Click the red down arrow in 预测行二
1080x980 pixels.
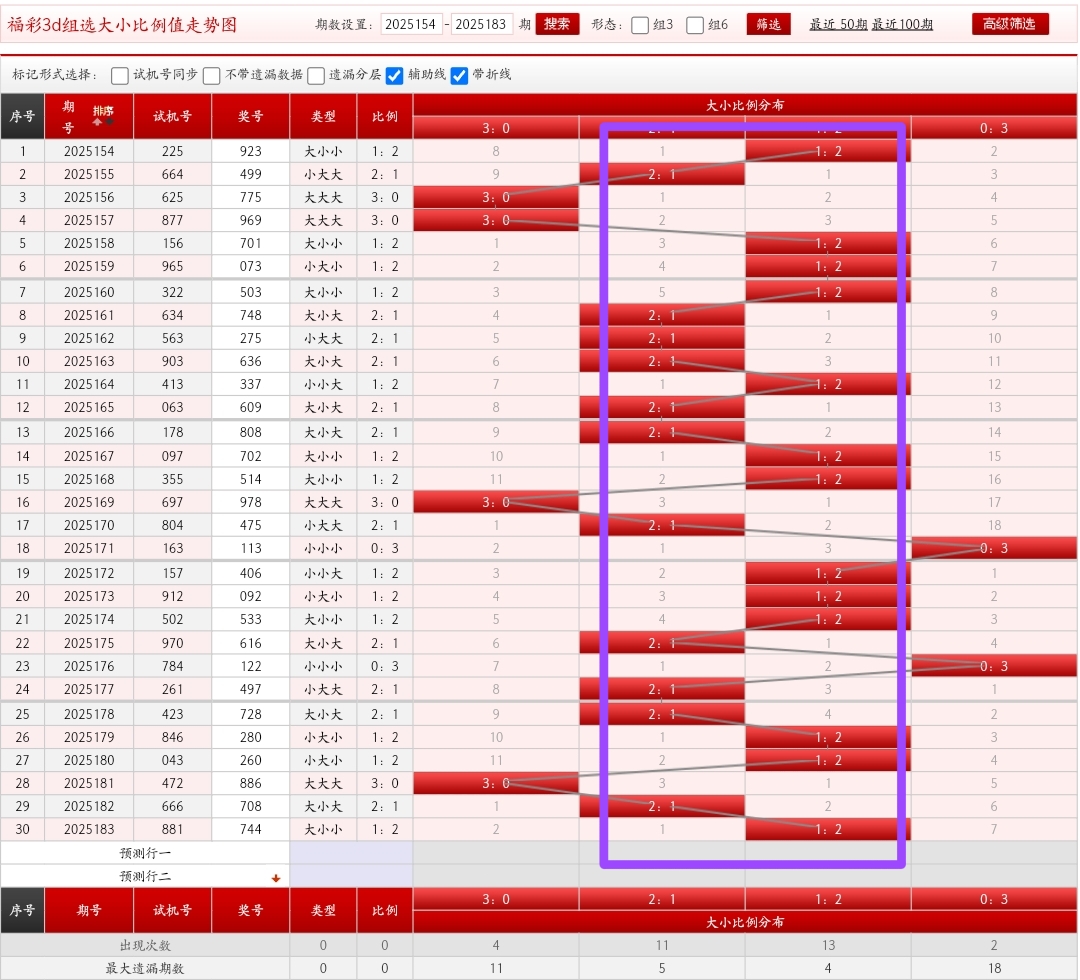276,878
